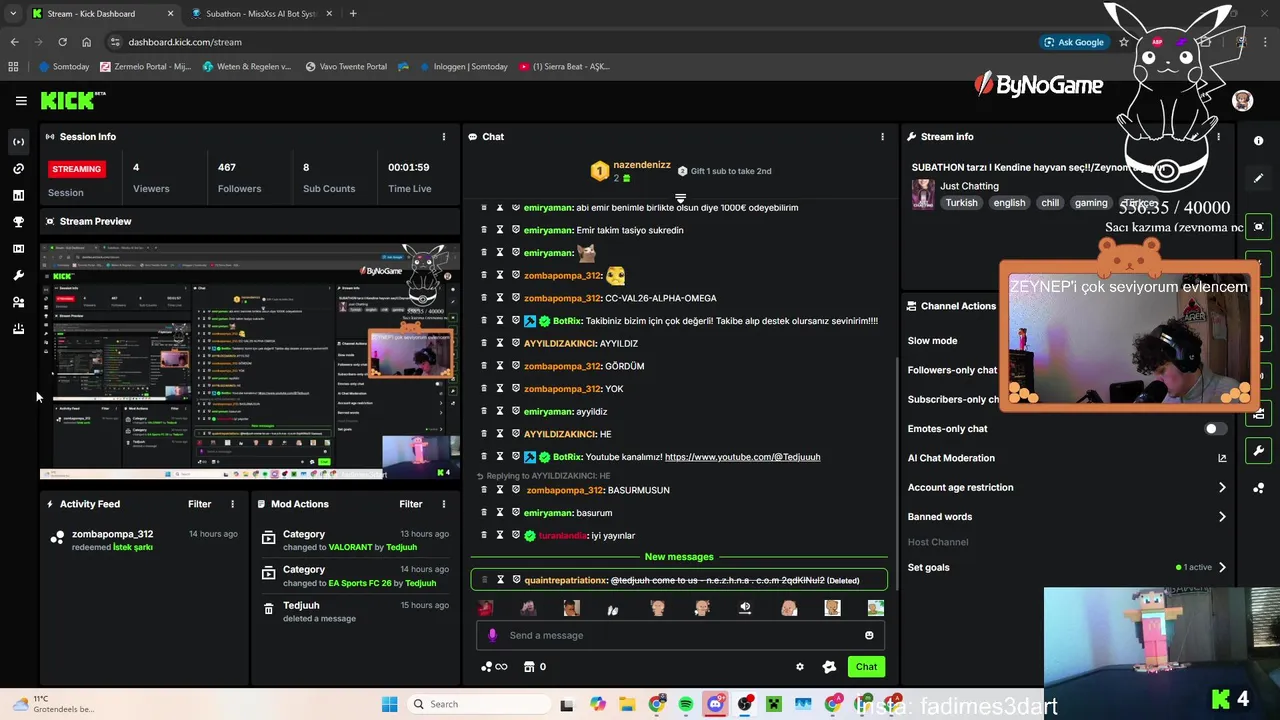Open AI Chat Moderation external link icon
Viewport: 1280px width, 720px height.
1222,458
